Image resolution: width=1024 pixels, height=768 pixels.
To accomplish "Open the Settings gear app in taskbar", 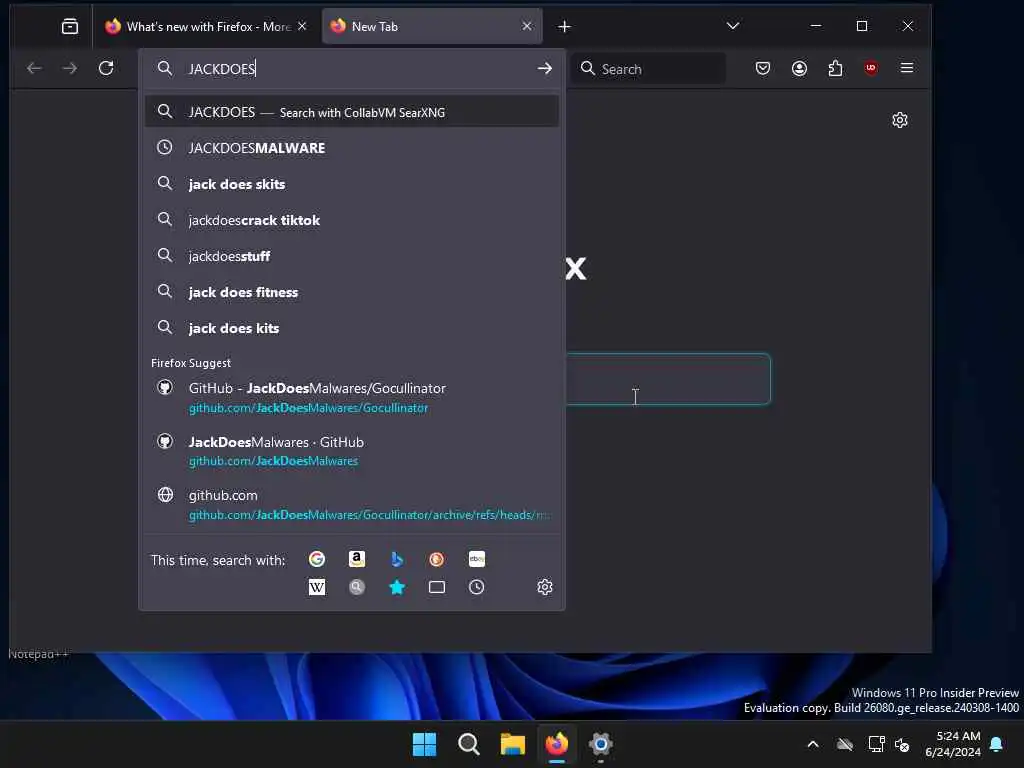I will (x=600, y=744).
